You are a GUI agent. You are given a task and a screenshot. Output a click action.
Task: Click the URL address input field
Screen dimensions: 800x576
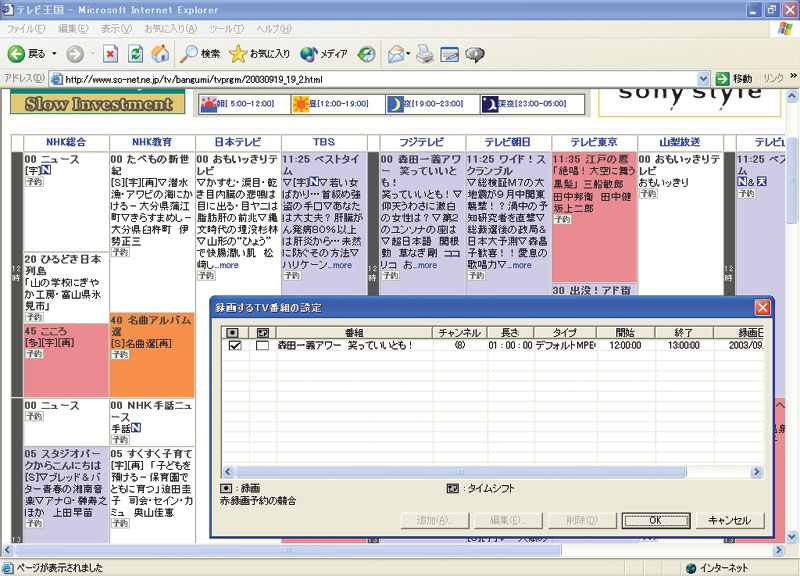point(380,79)
